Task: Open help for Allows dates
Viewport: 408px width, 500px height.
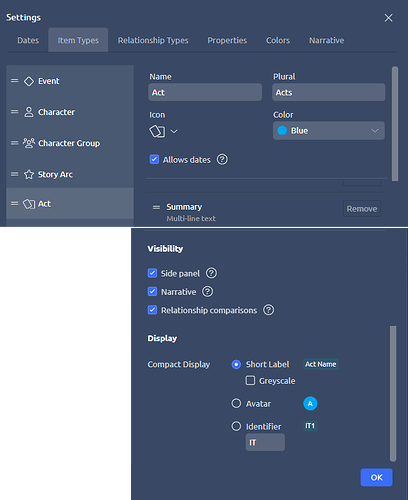Action: point(222,159)
